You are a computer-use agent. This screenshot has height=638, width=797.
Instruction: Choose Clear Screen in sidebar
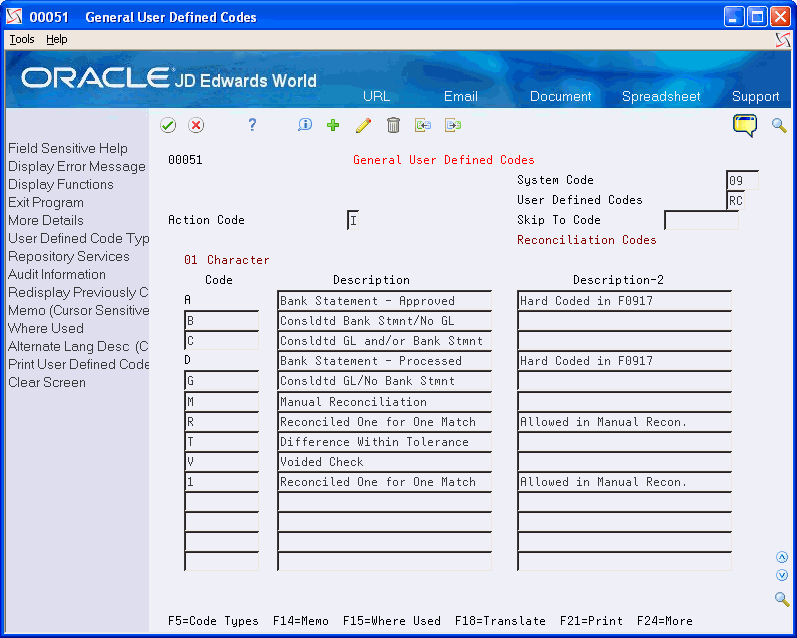[x=47, y=382]
